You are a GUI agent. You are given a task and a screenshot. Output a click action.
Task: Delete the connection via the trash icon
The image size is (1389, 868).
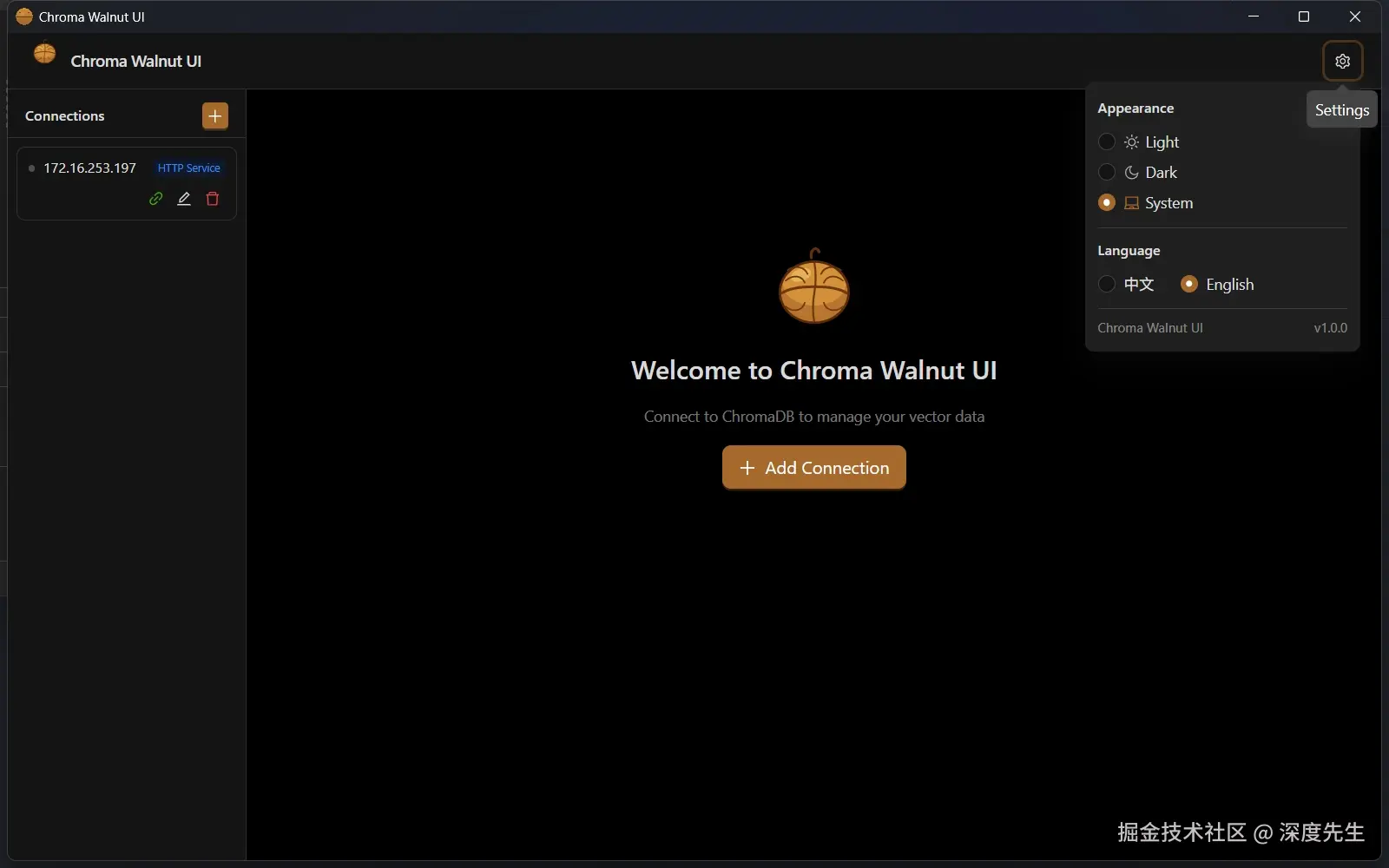pyautogui.click(x=212, y=199)
